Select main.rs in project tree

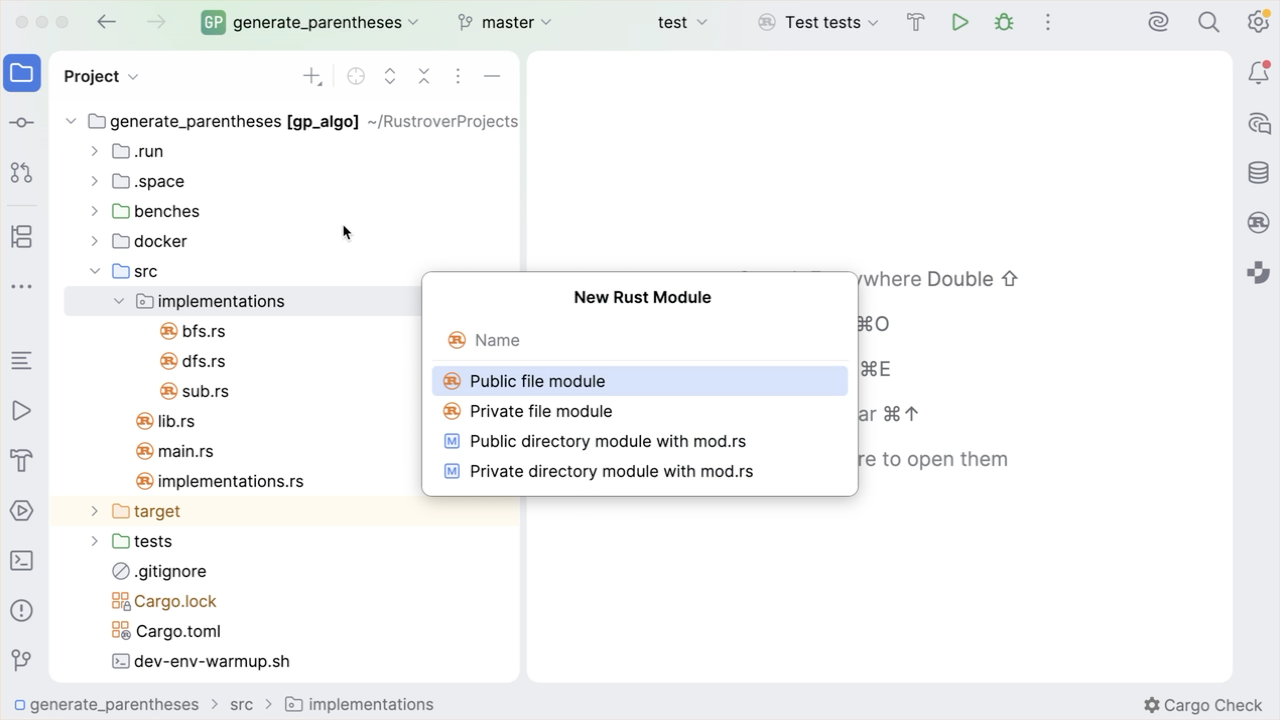pyautogui.click(x=185, y=451)
